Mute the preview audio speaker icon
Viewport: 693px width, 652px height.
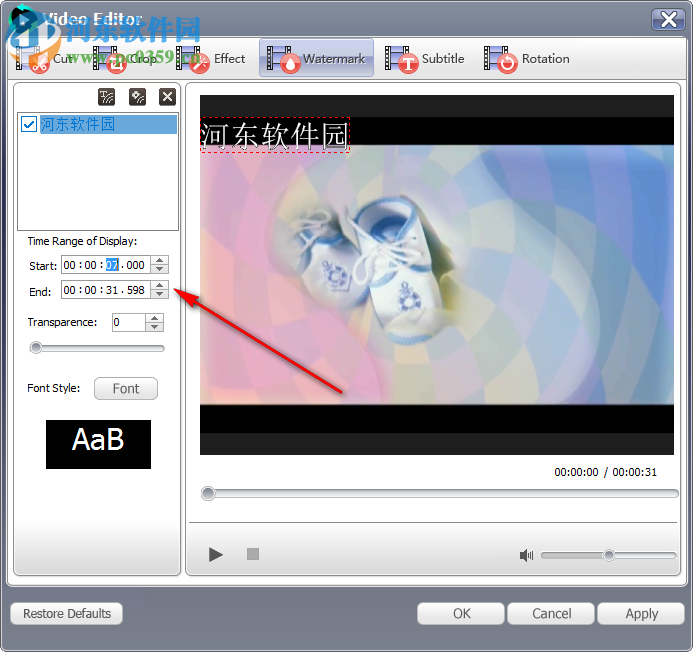tap(526, 555)
